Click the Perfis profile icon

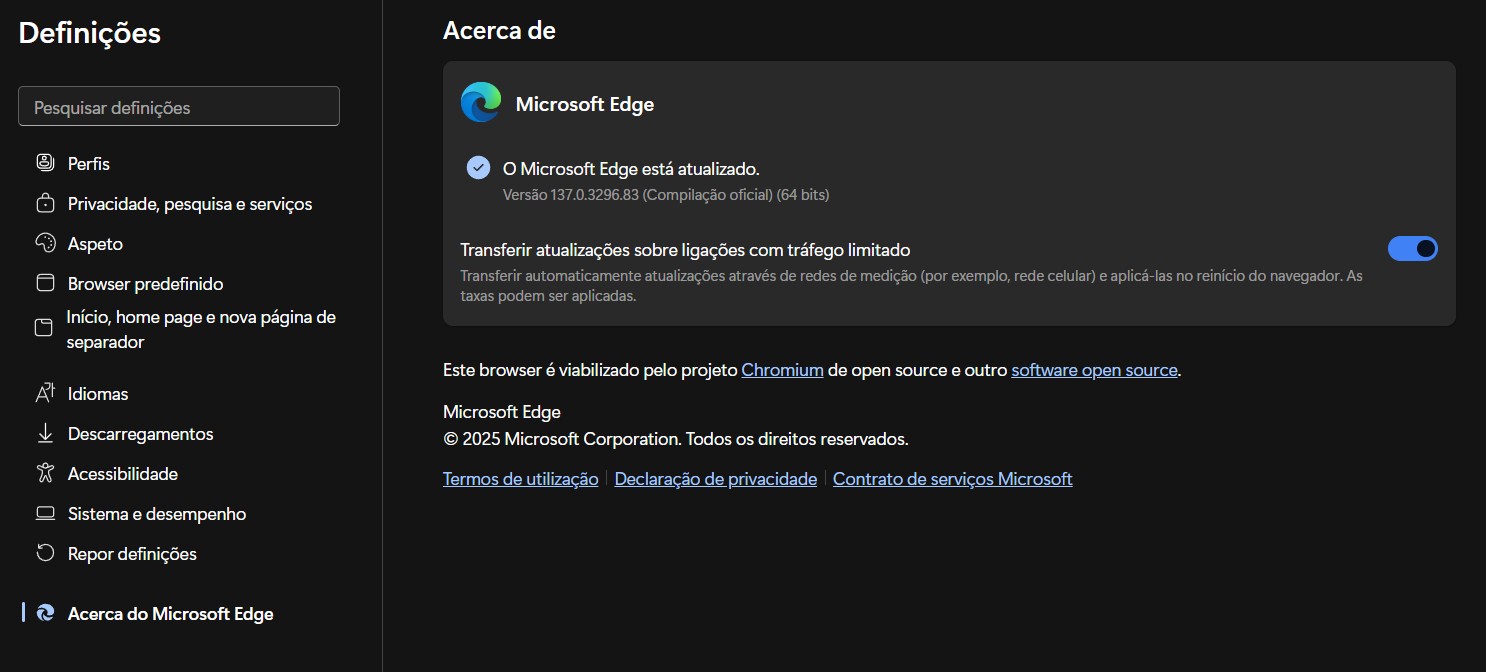point(45,163)
